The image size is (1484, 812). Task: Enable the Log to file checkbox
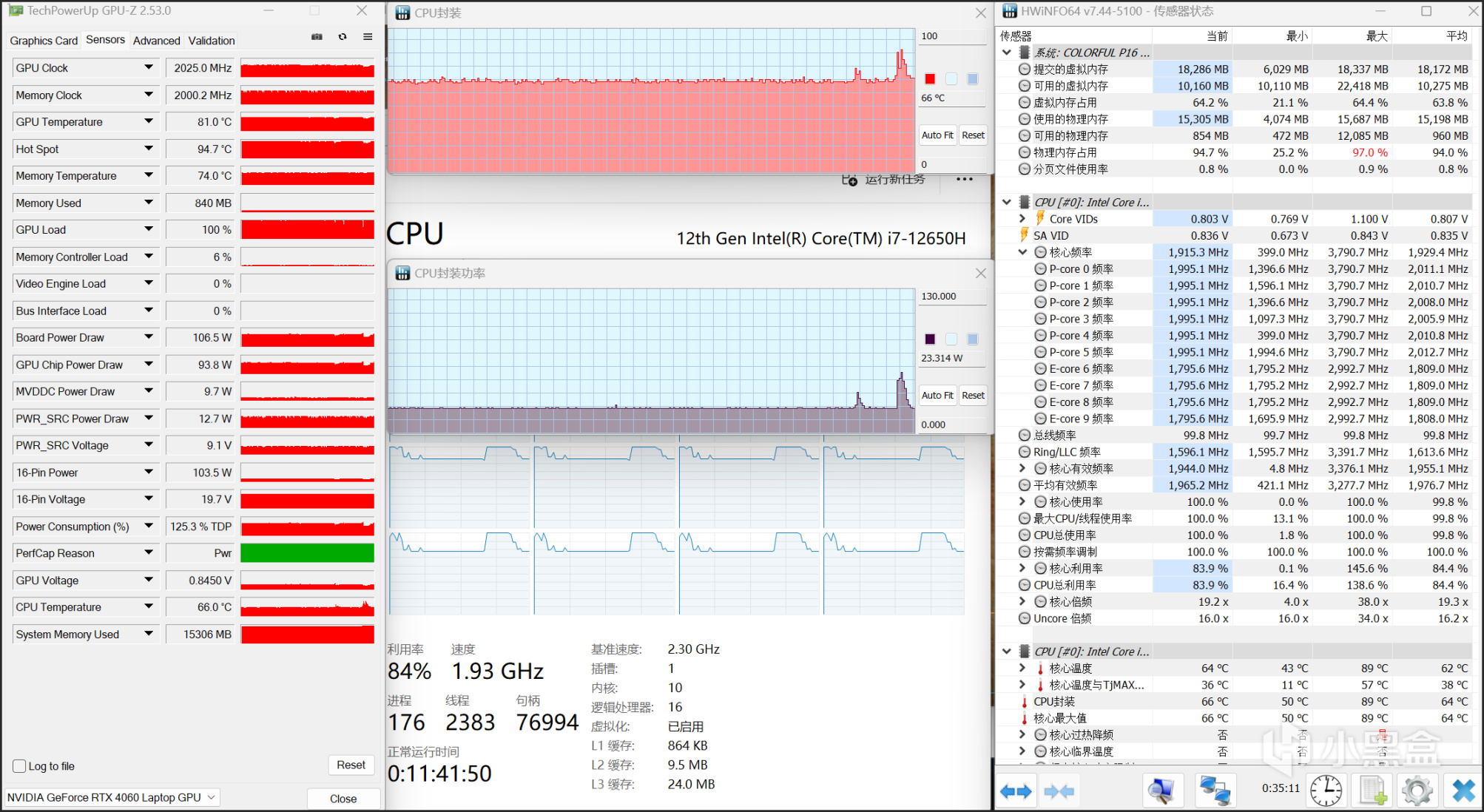pos(20,766)
